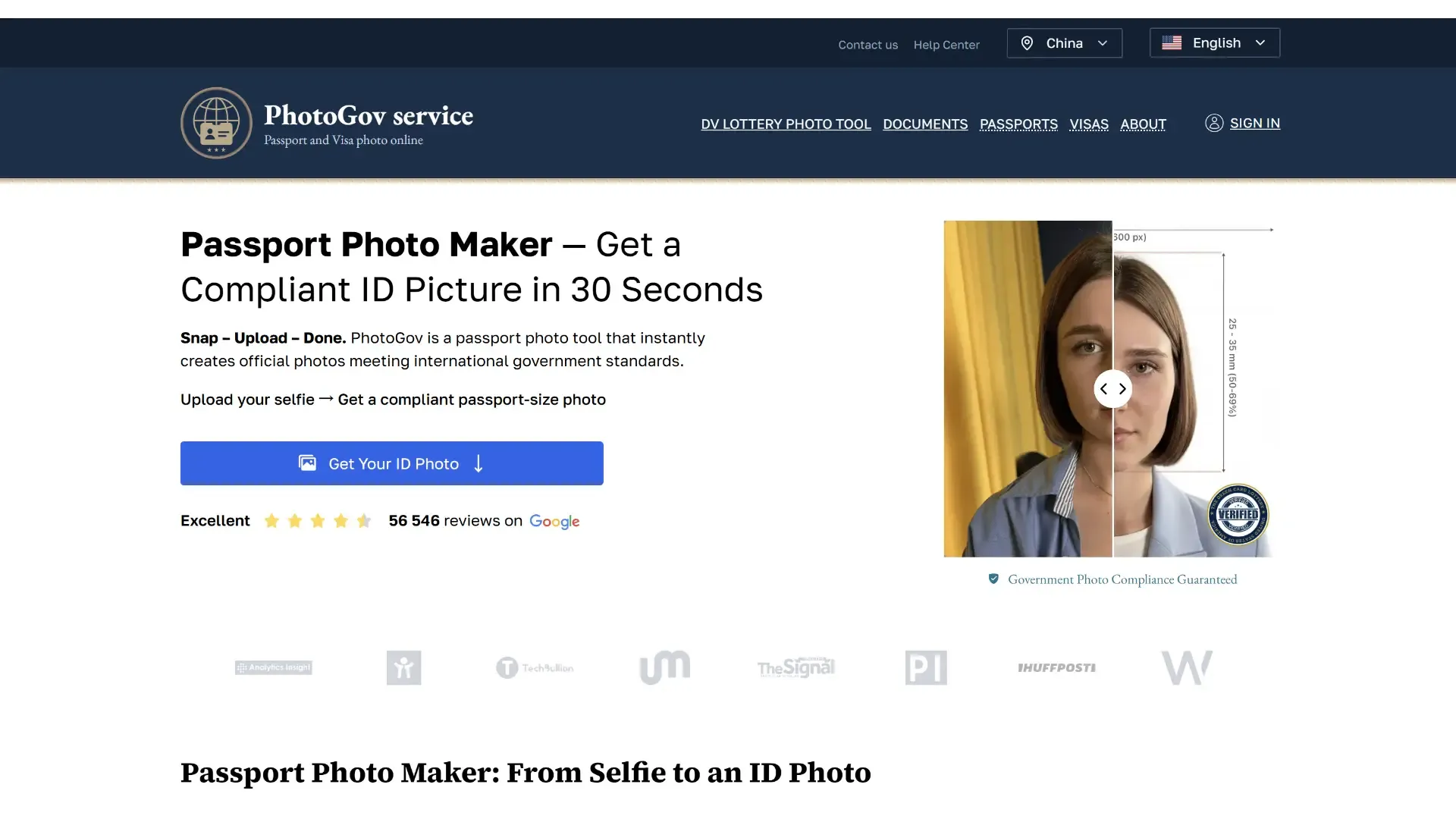Open the Help Center link
1456x819 pixels.
[x=946, y=45]
